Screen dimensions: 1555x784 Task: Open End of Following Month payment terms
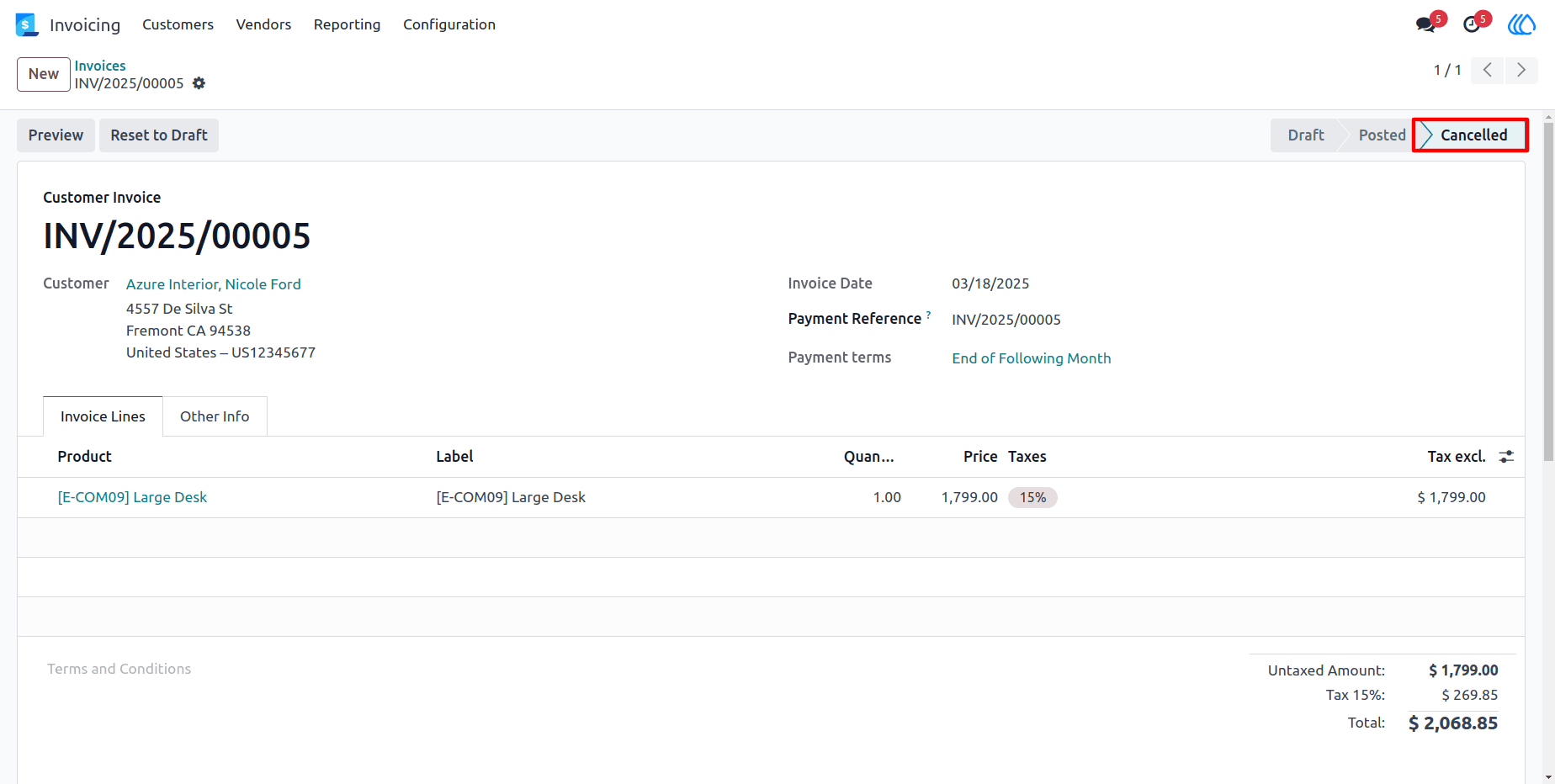coord(1032,358)
